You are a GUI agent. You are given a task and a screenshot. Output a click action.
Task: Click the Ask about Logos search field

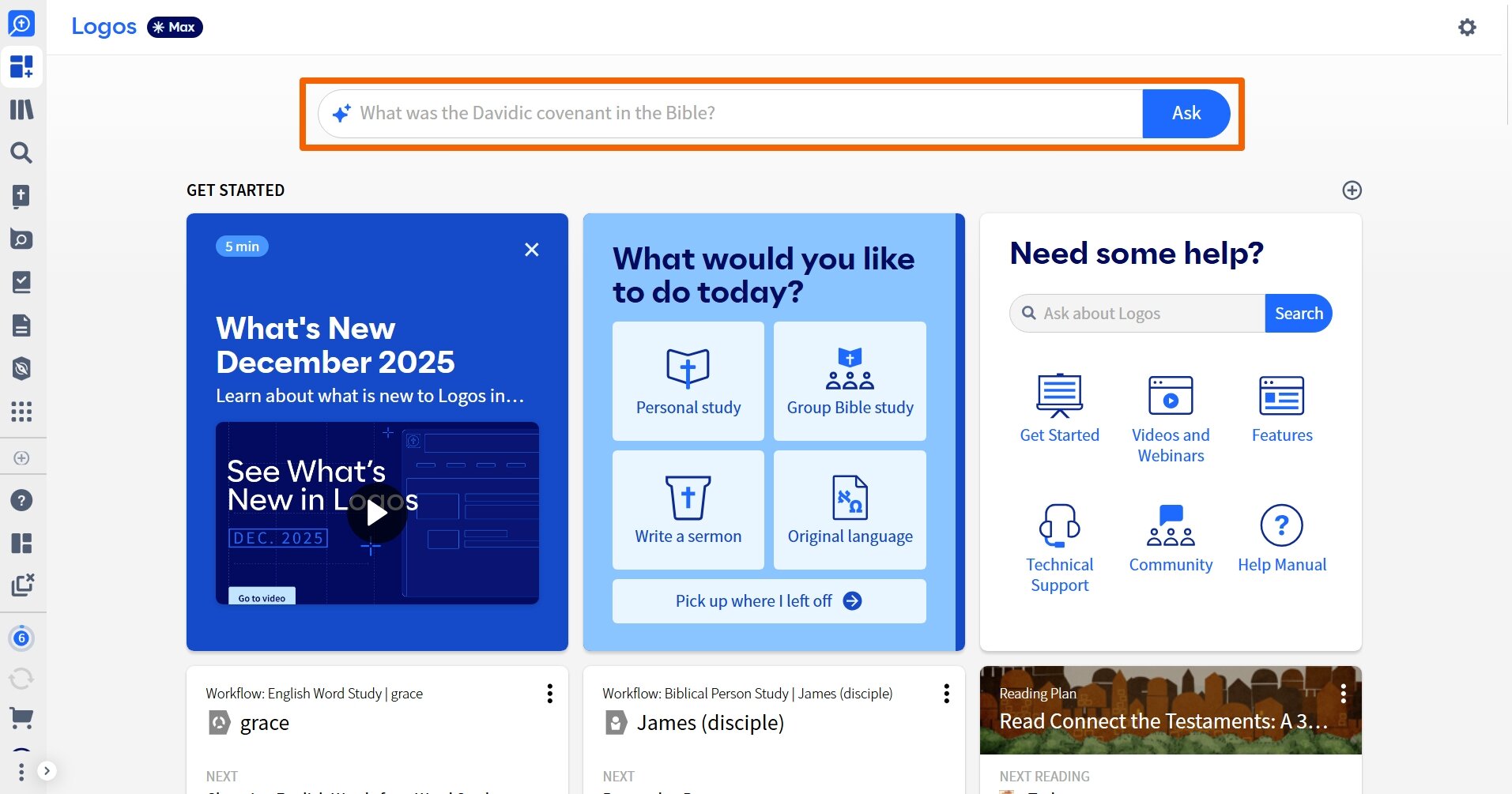(x=1138, y=314)
